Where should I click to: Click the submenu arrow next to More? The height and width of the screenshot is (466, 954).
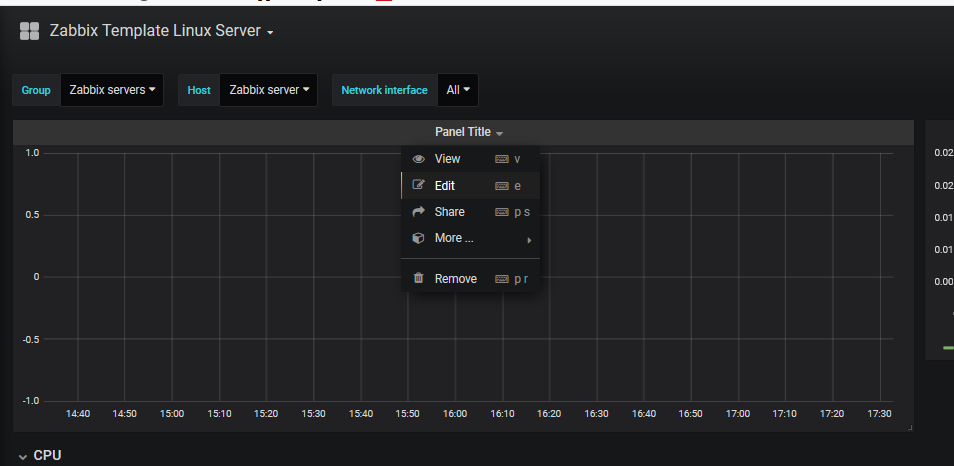[529, 240]
